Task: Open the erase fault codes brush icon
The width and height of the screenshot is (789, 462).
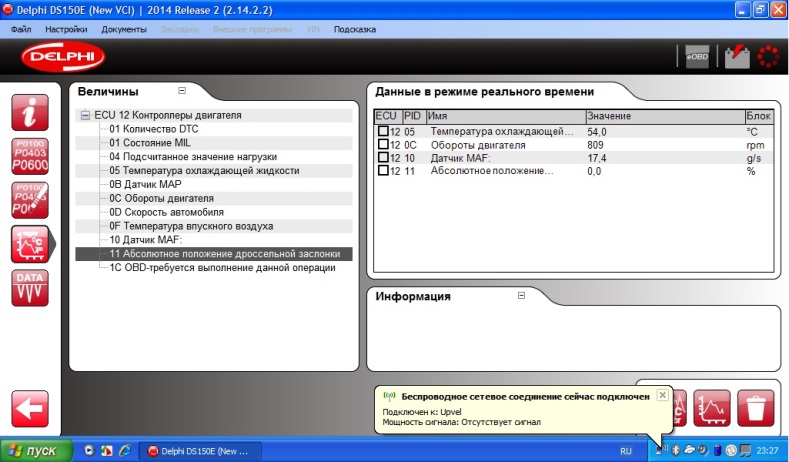Action: [30, 200]
